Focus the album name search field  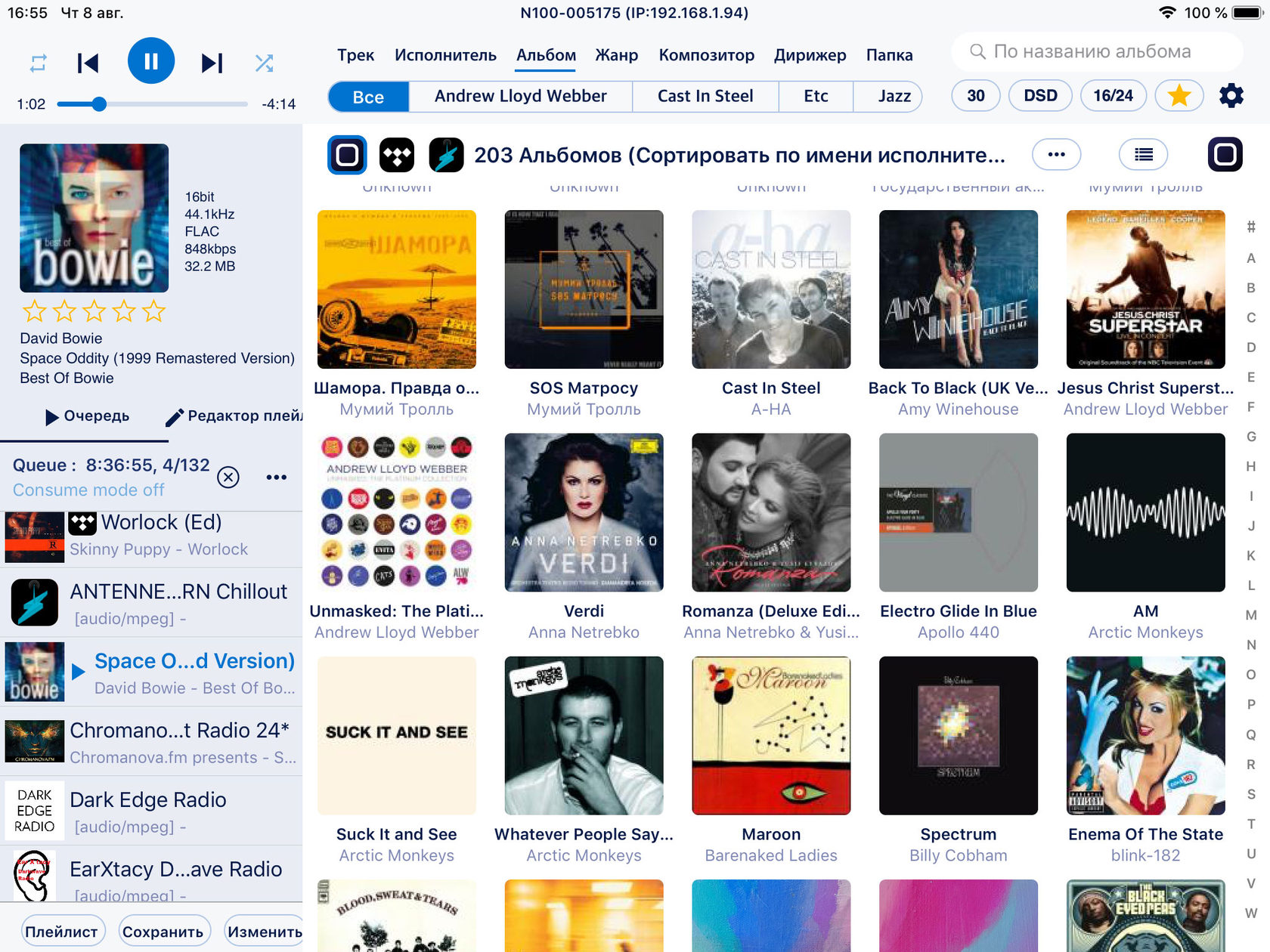pos(1097,51)
